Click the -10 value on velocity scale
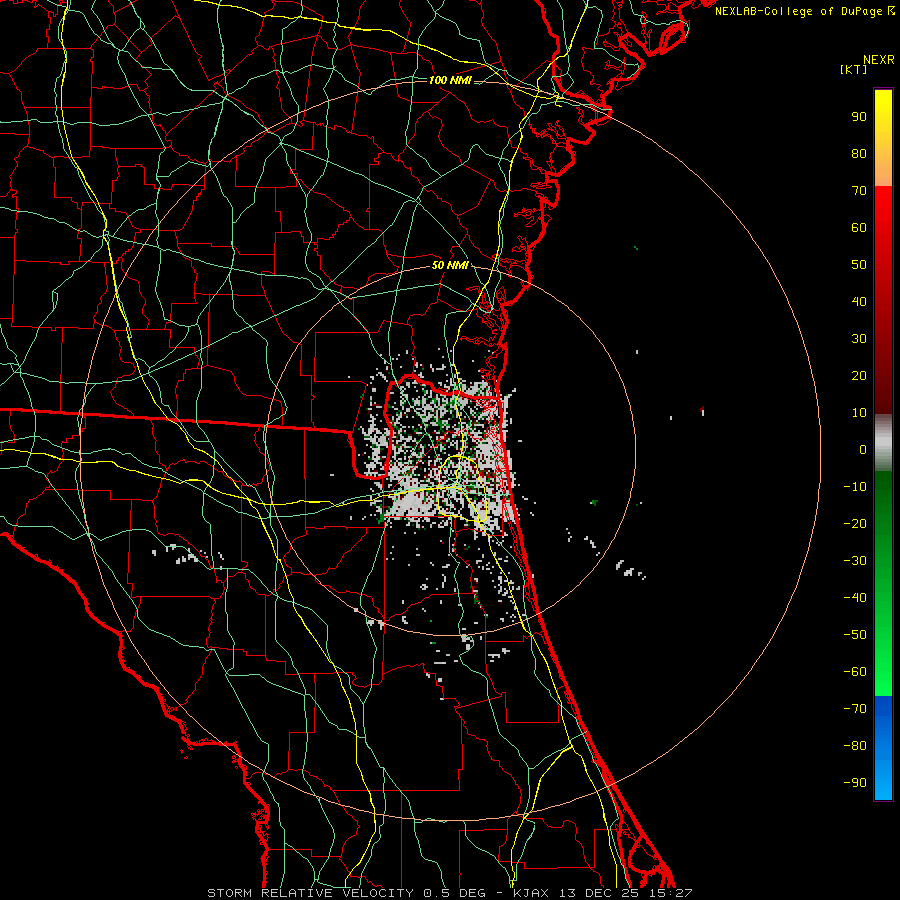 coord(855,487)
